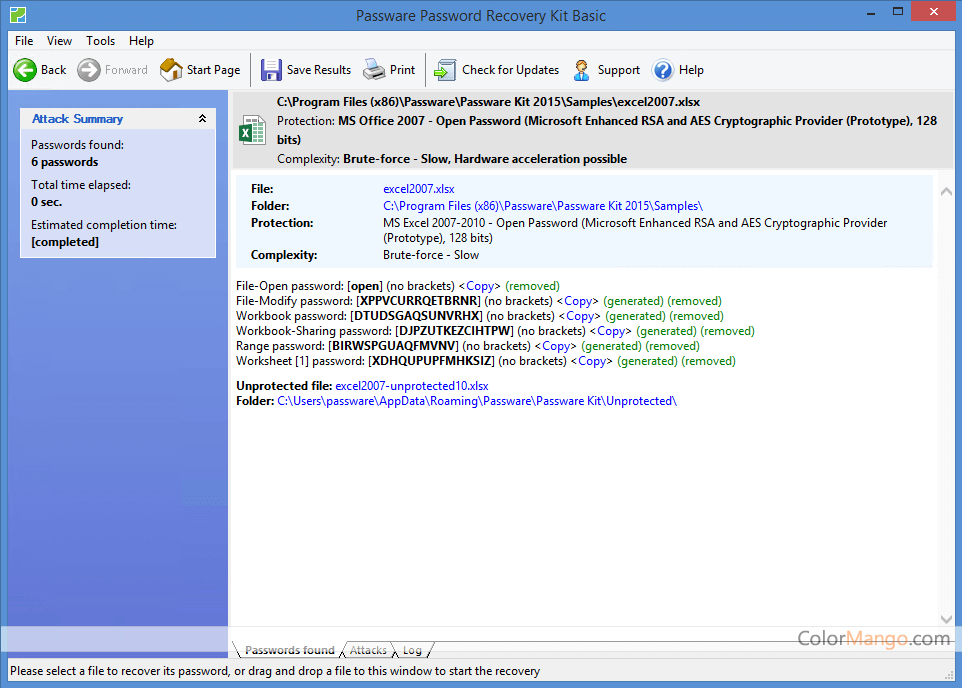Open the File menu

click(x=24, y=41)
